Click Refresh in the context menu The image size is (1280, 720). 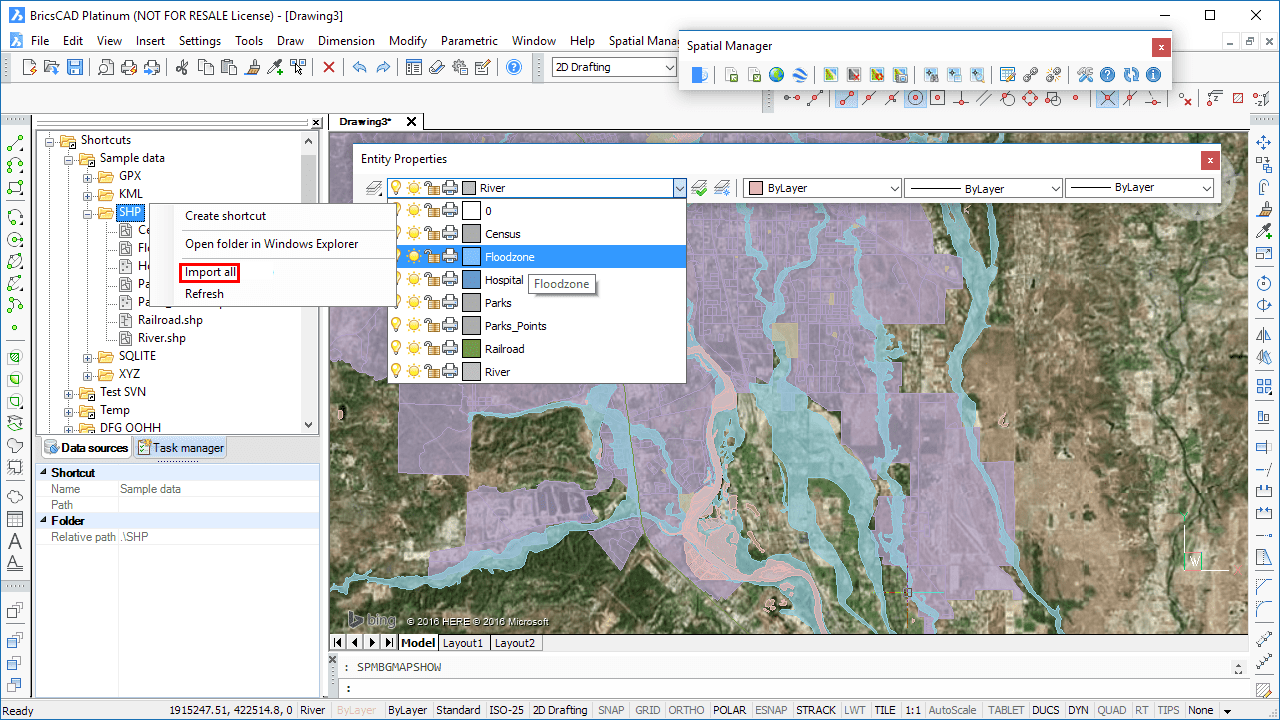(205, 294)
